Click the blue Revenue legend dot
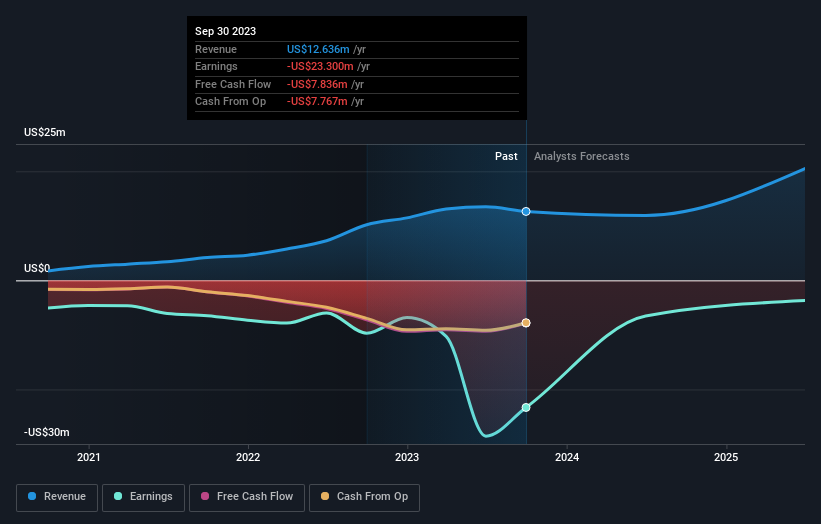Image resolution: width=821 pixels, height=524 pixels. pyautogui.click(x=32, y=496)
